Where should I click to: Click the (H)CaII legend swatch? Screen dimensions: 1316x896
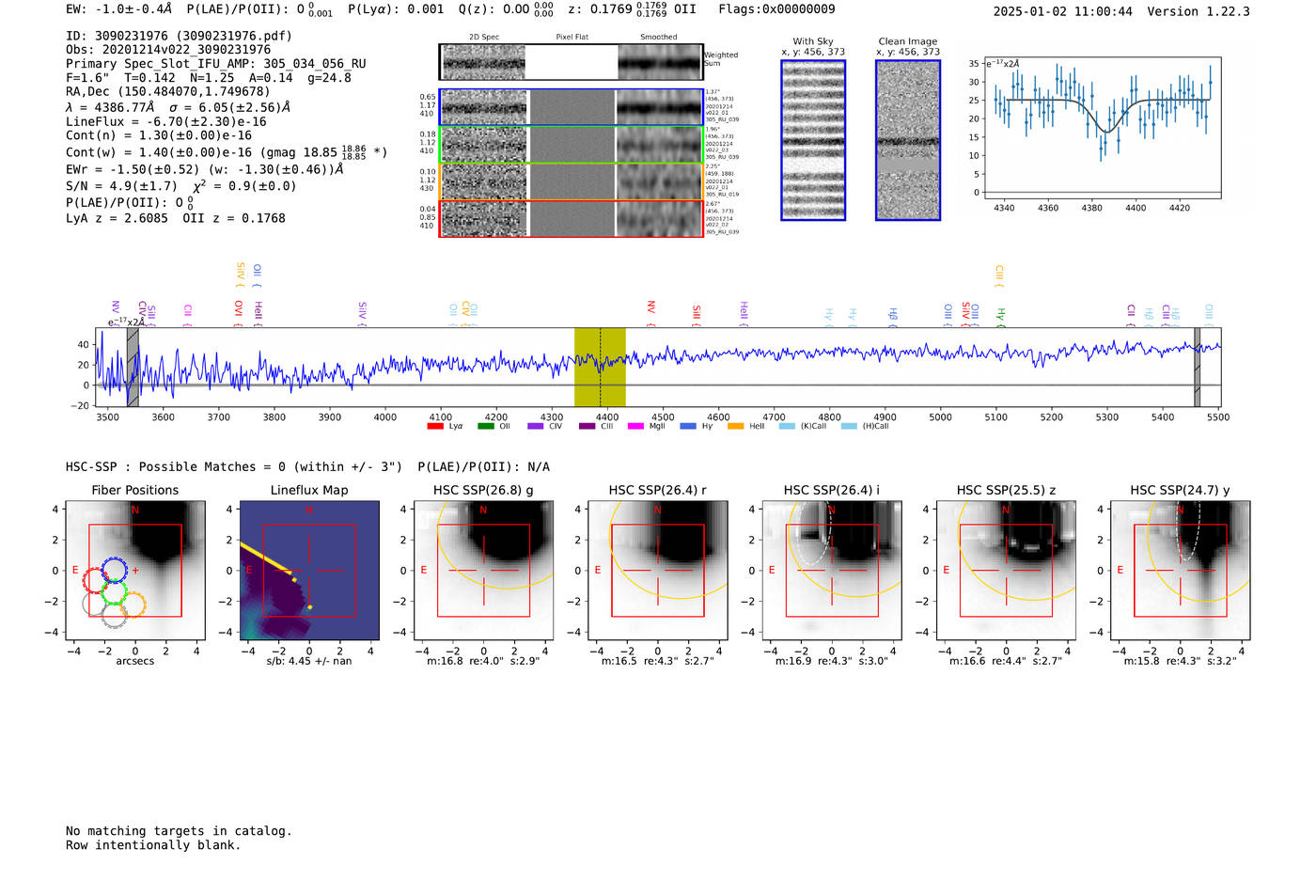(x=849, y=426)
